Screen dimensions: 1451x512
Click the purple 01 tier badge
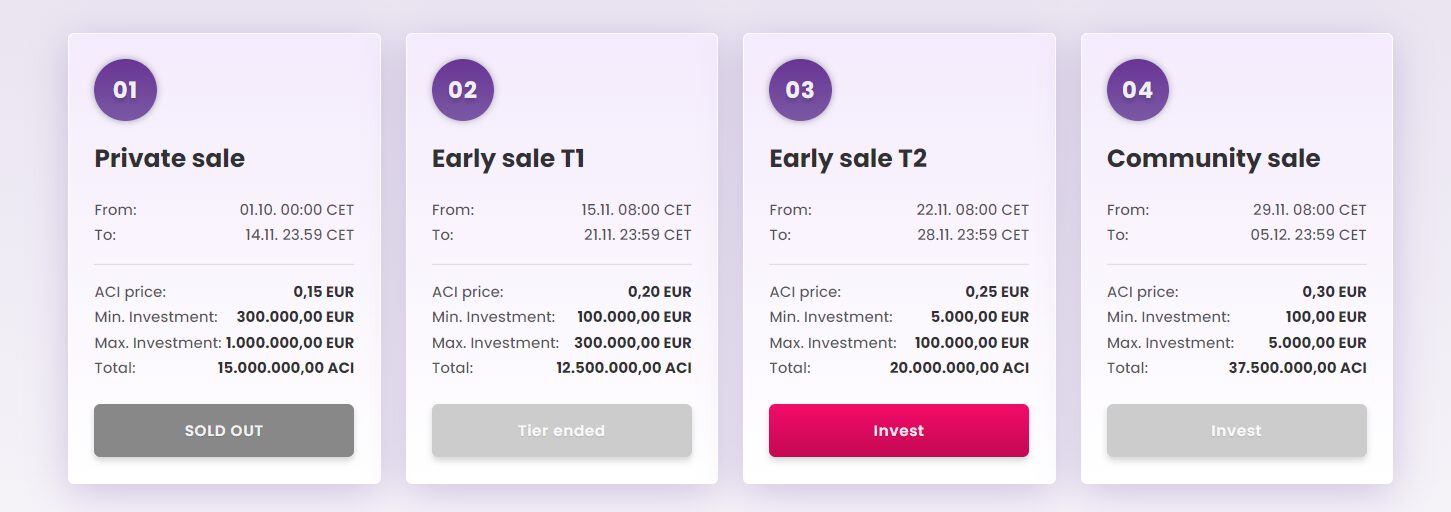[x=125, y=90]
